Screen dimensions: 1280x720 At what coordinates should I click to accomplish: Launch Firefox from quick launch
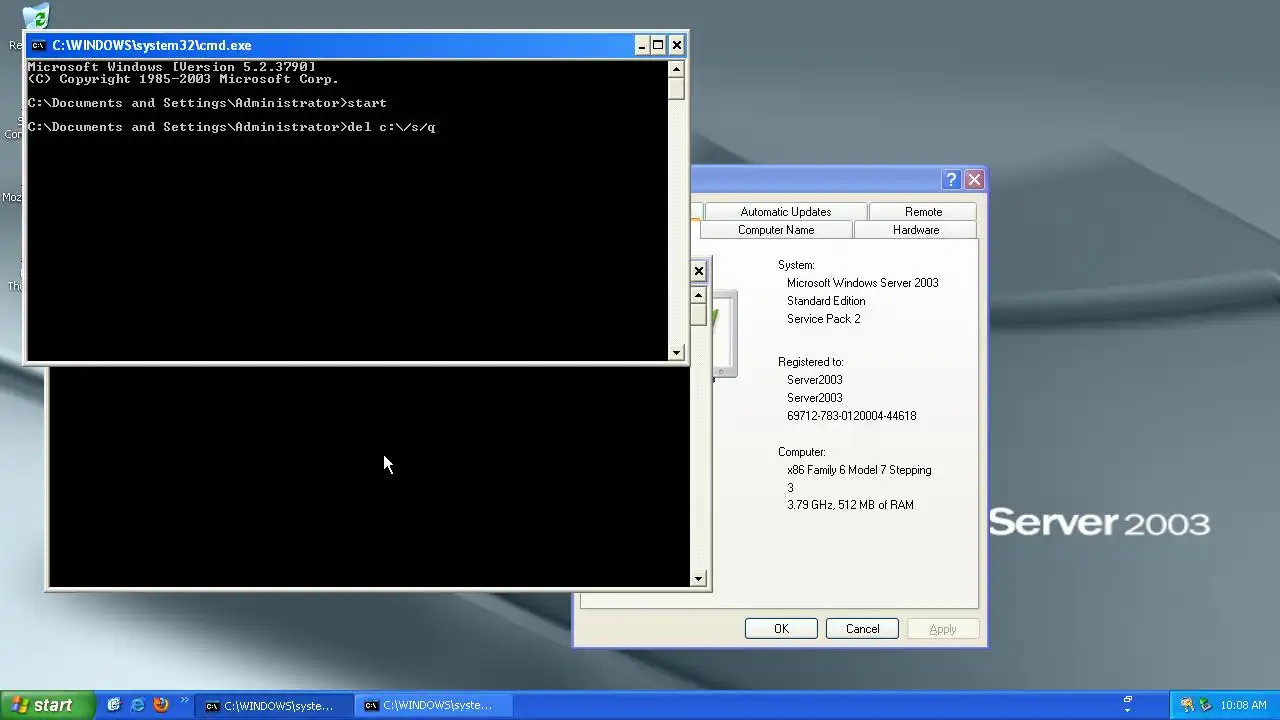point(161,705)
